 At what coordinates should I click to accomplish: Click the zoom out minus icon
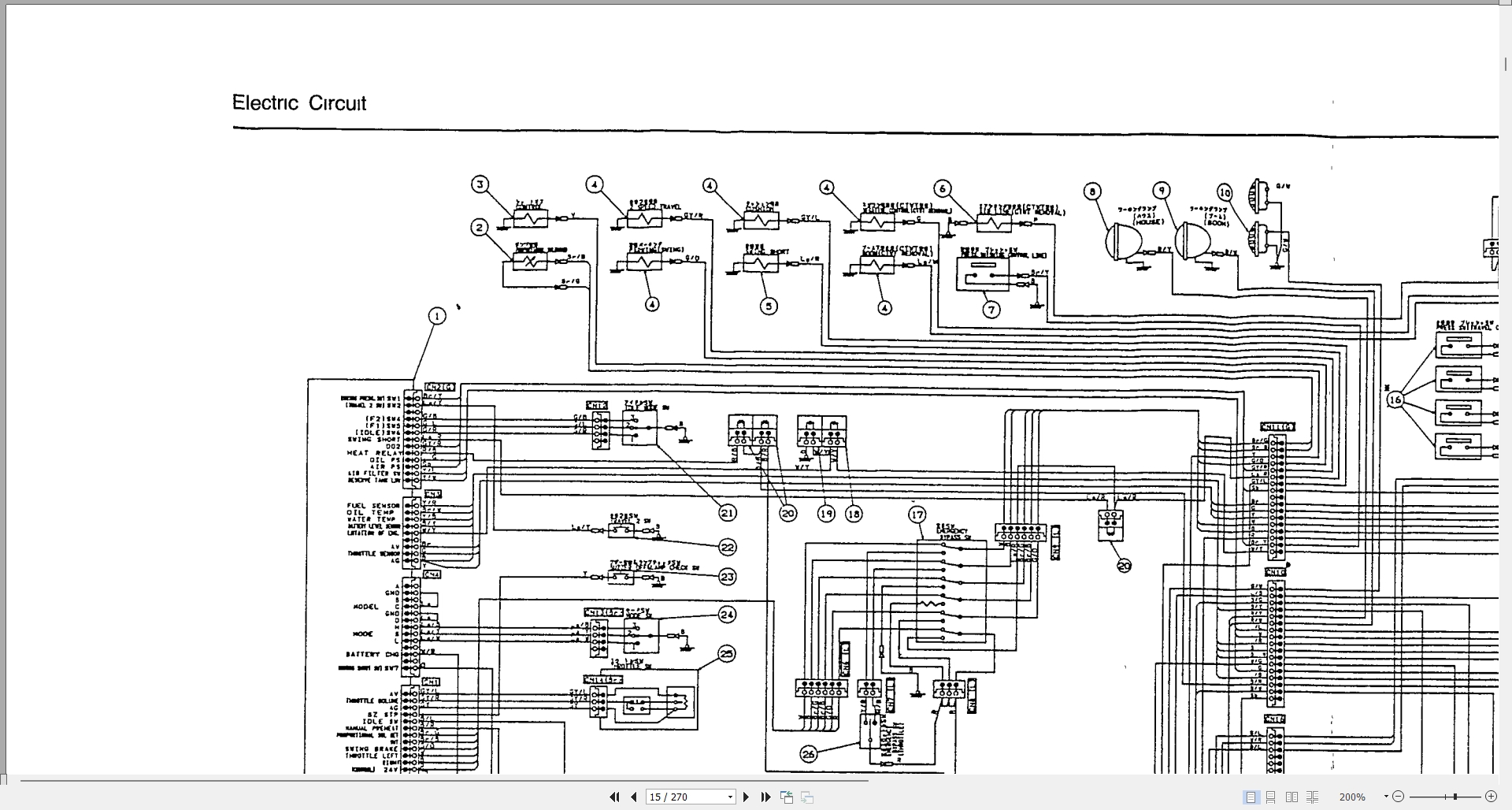click(x=1399, y=797)
